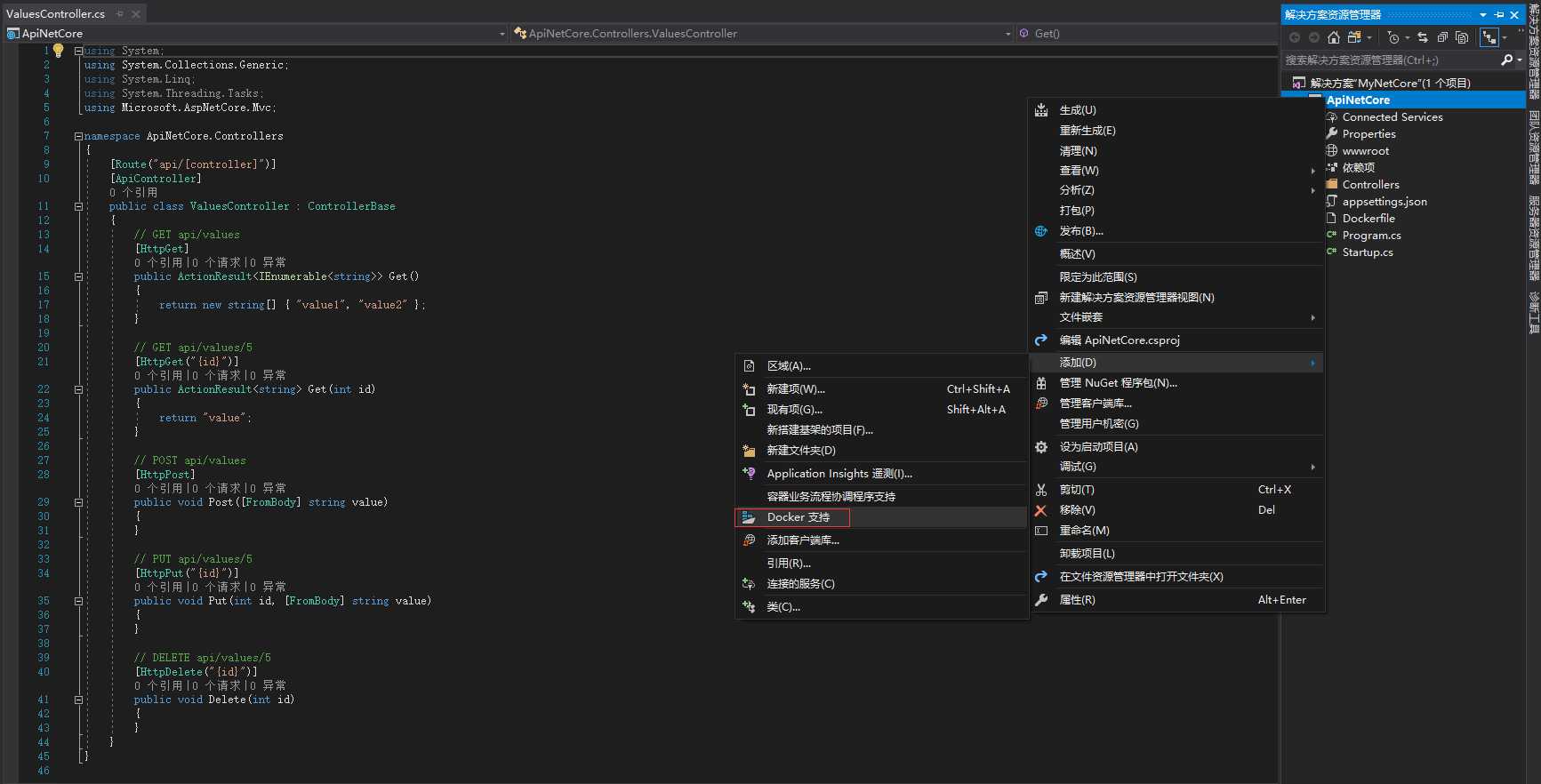Toggle pin on the ValuesController.cs tab
The height and width of the screenshot is (784, 1541).
(x=120, y=13)
